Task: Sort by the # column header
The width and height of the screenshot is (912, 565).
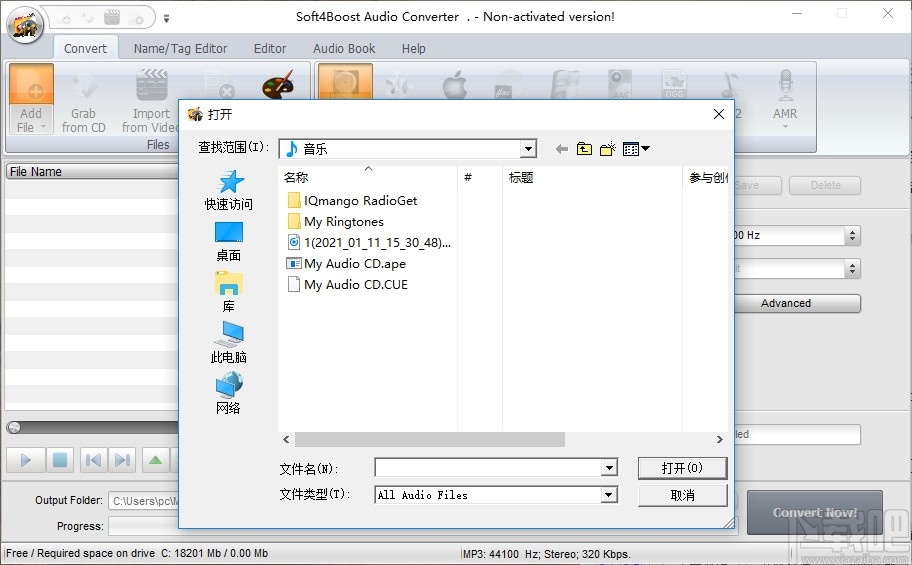Action: pos(480,177)
